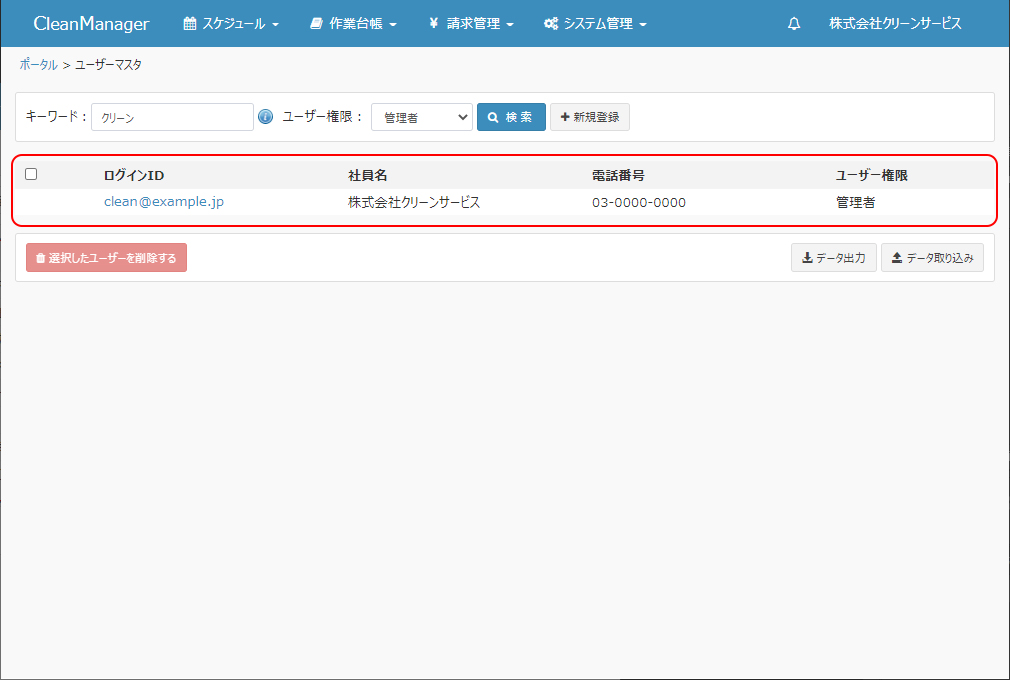Viewport: 1010px width, 680px height.
Task: Click the notification bell icon
Action: click(794, 24)
